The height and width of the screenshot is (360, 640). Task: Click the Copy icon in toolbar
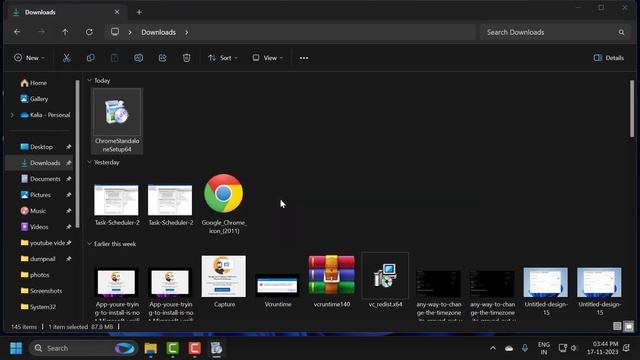click(x=90, y=58)
